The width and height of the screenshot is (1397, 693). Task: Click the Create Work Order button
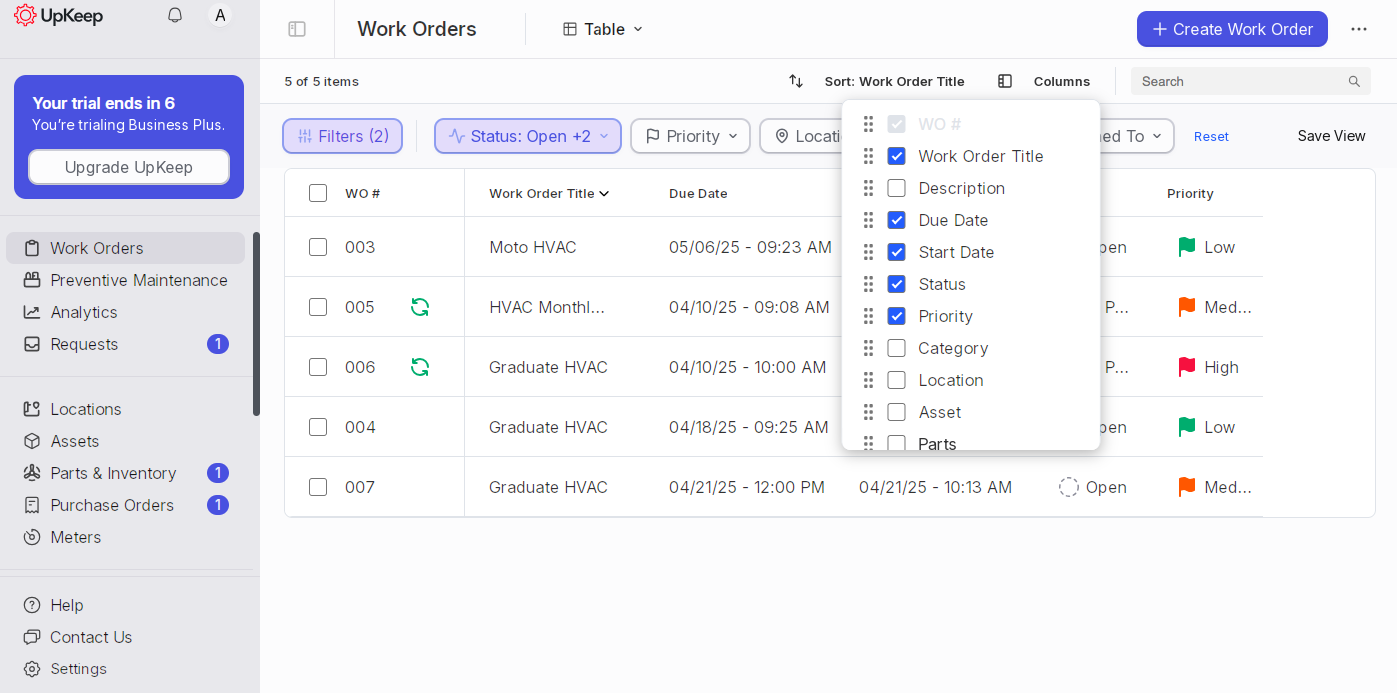tap(1232, 29)
